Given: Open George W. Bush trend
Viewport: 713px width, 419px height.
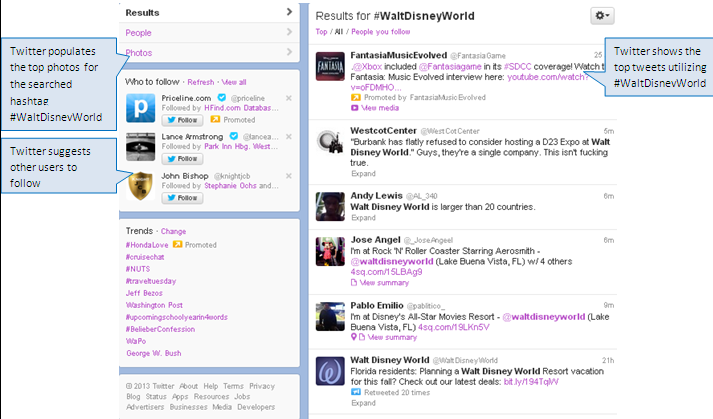Looking at the screenshot, I should [154, 353].
